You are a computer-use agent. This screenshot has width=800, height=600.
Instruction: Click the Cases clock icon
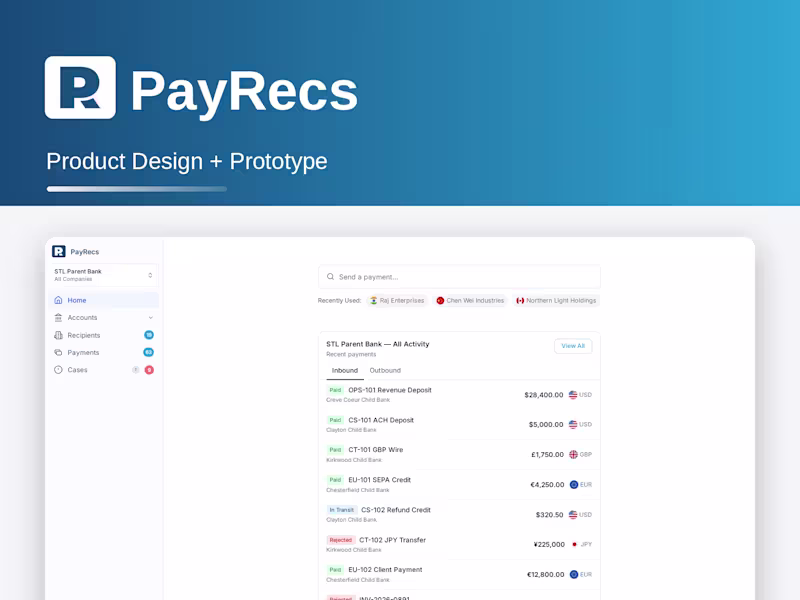58,370
